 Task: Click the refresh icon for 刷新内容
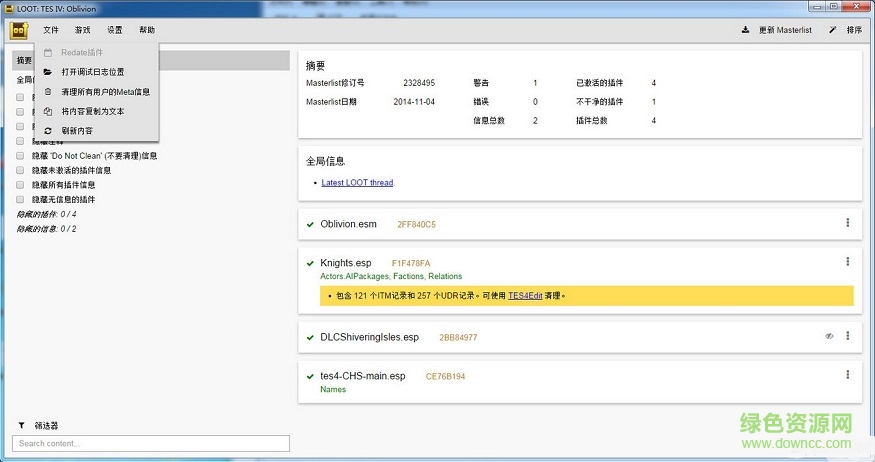pos(48,131)
